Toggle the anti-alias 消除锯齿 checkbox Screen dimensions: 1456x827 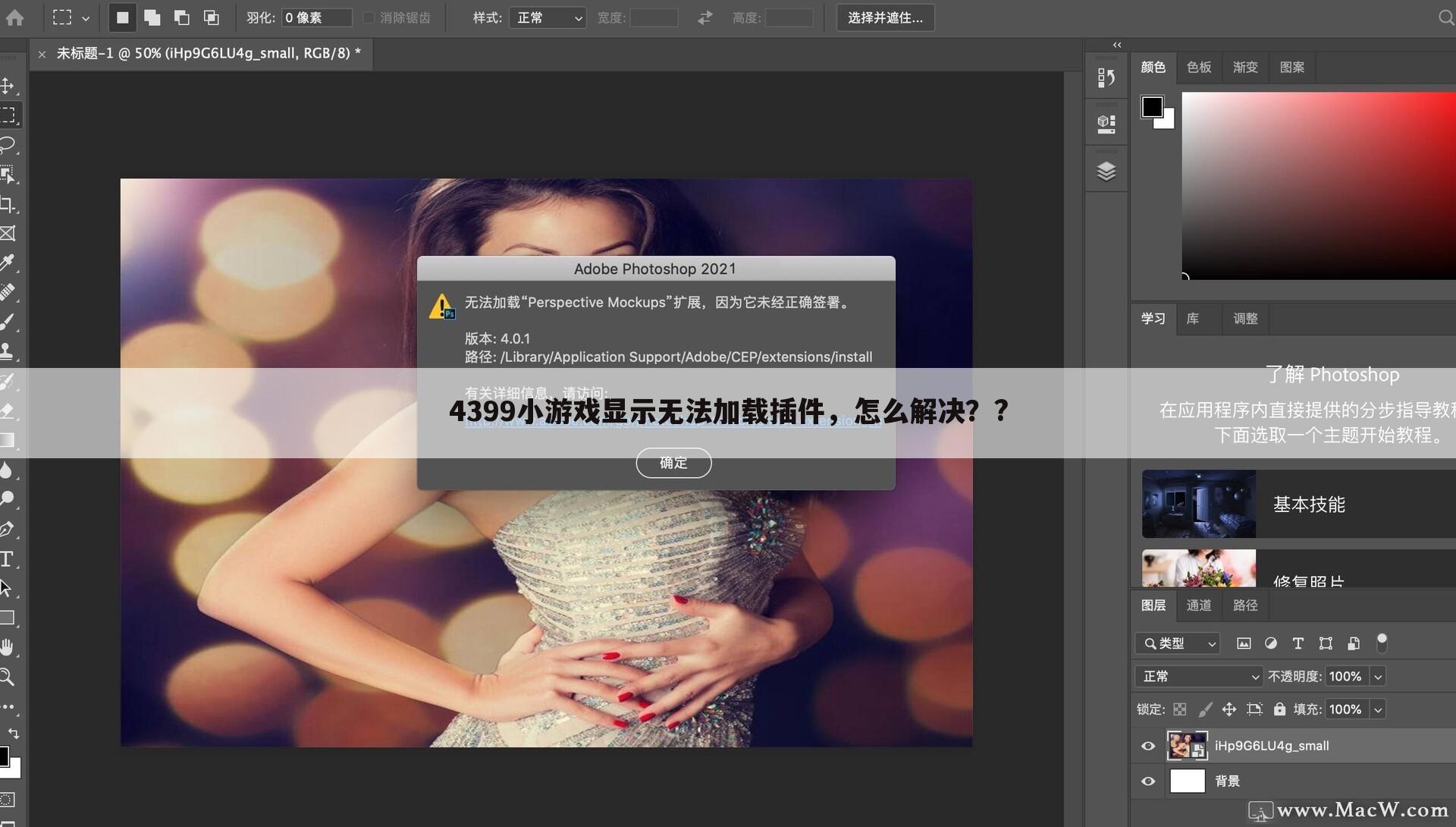pyautogui.click(x=369, y=17)
